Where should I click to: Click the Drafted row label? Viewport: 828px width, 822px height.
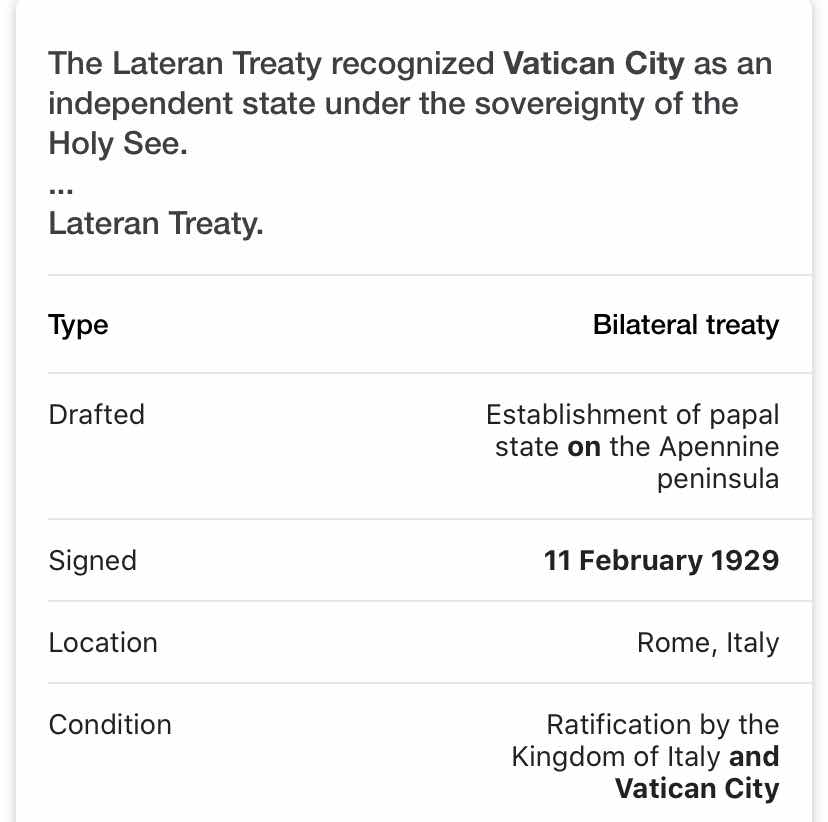point(97,414)
